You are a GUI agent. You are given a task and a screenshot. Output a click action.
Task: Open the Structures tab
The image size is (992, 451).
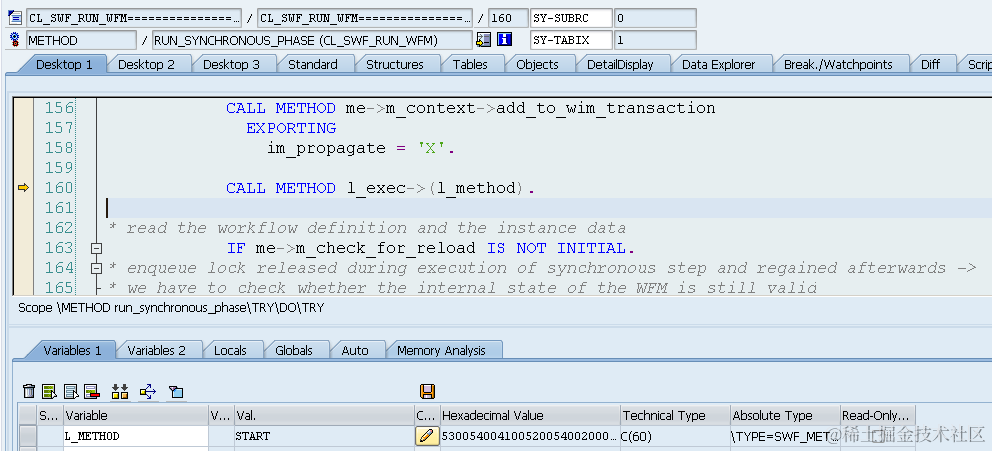pyautogui.click(x=395, y=64)
